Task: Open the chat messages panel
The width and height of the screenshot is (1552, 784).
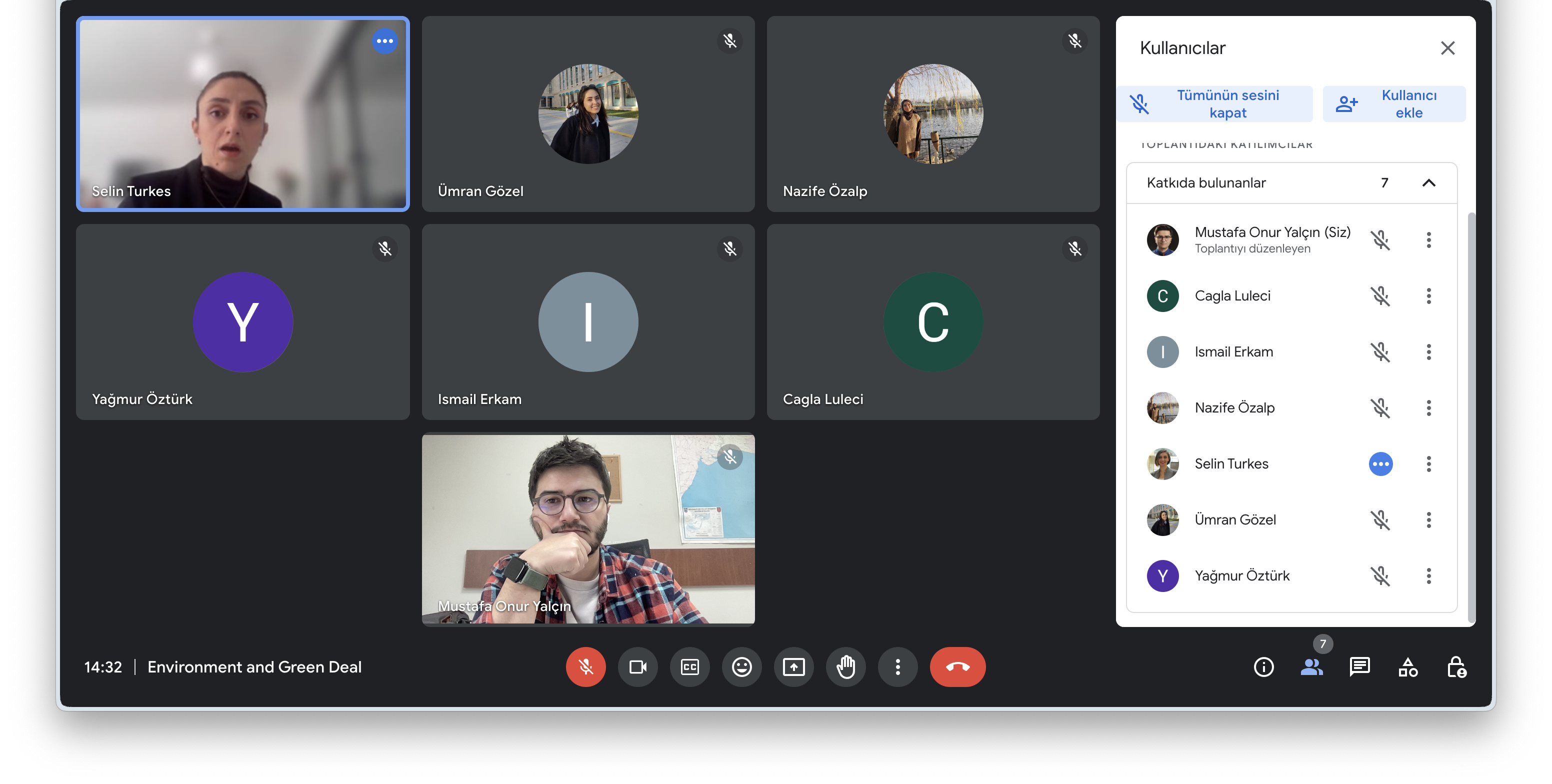Action: pos(1360,667)
